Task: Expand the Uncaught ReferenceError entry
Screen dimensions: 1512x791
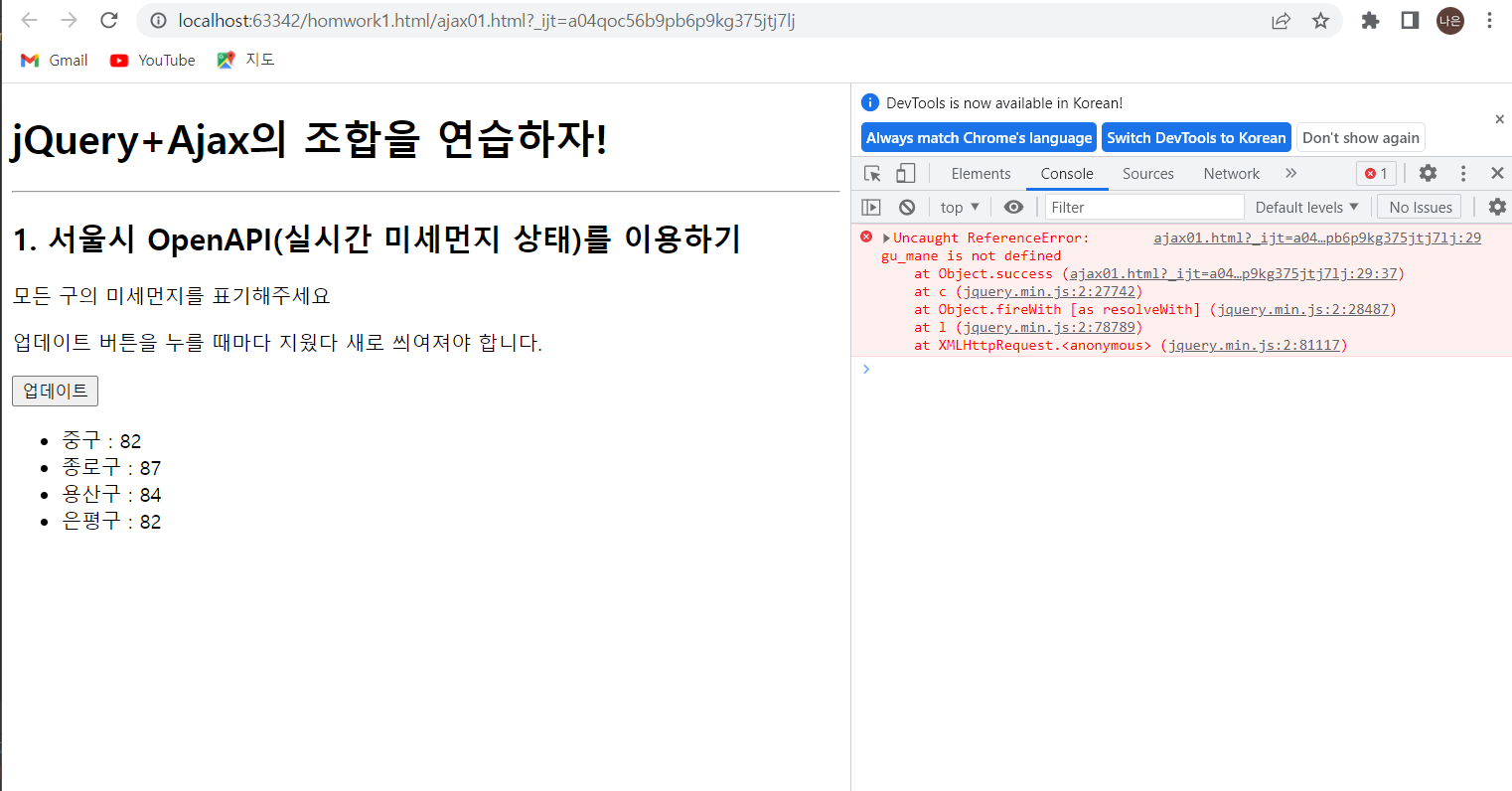Action: click(x=886, y=238)
